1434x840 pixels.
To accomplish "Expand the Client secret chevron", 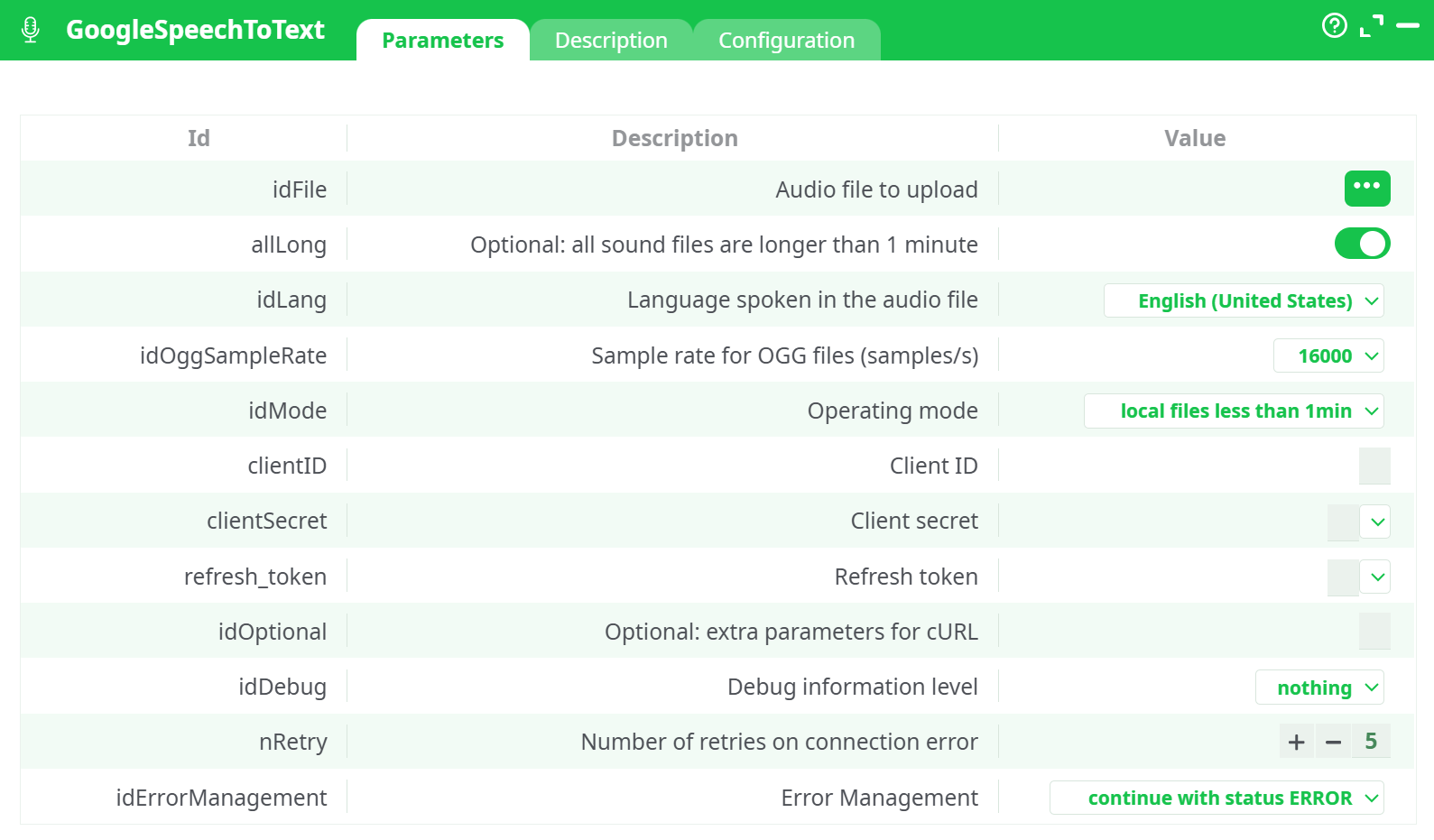I will (x=1376, y=522).
